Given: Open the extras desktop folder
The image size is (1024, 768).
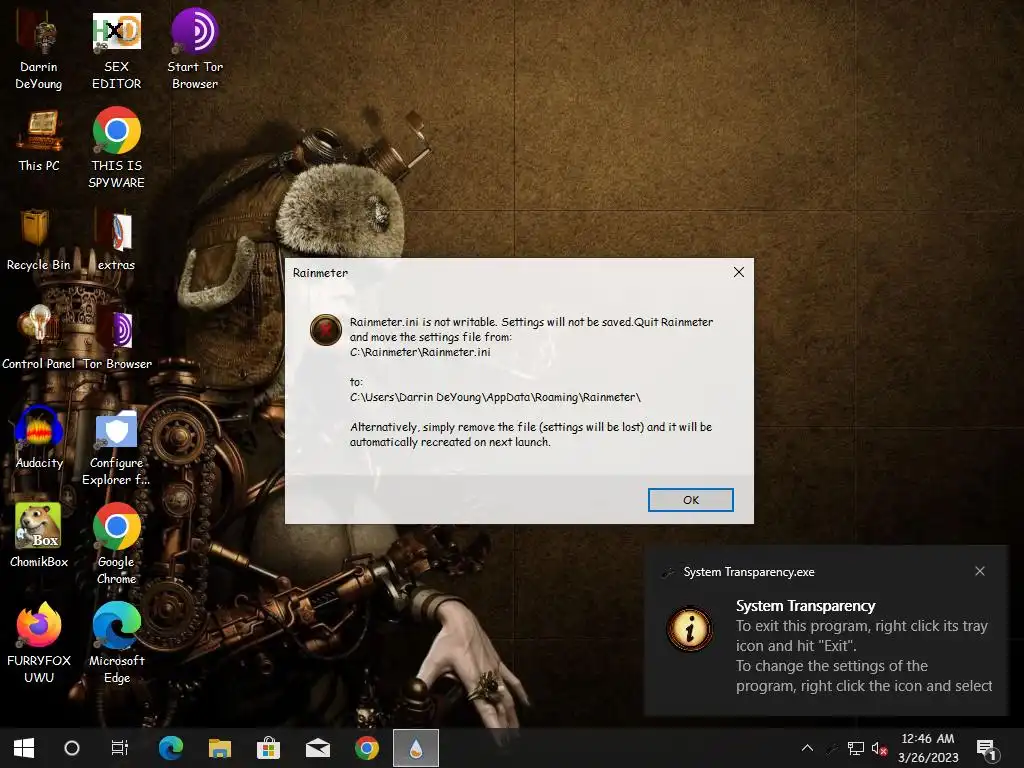Looking at the screenshot, I should point(116,240).
